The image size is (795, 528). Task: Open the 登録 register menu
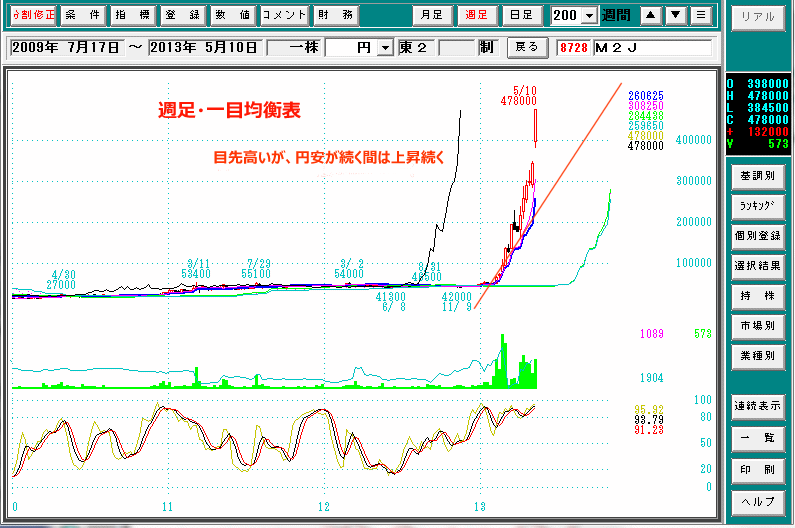point(183,15)
